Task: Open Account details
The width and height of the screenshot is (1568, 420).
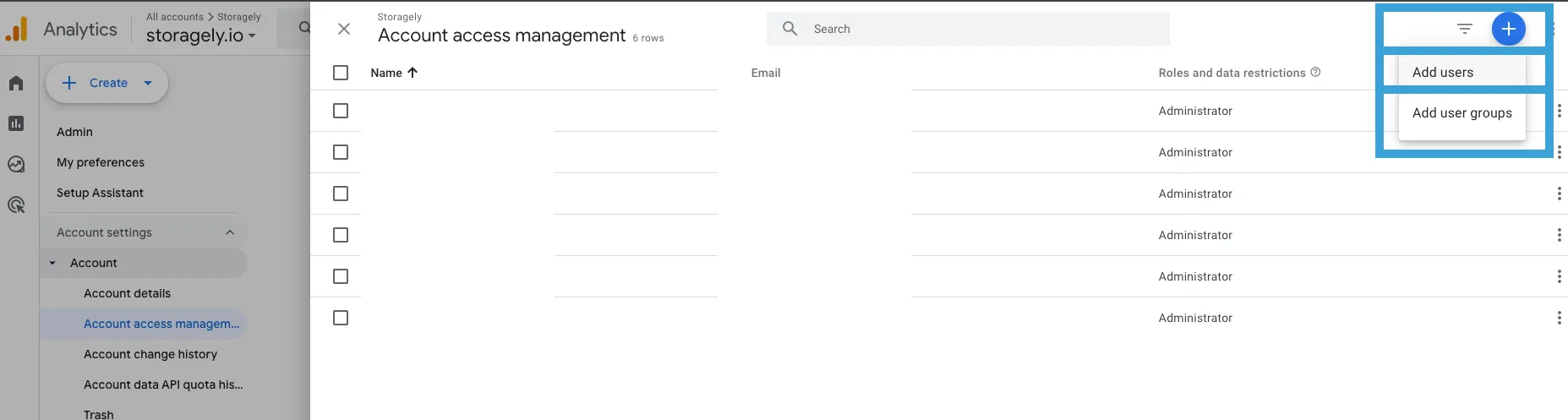Action: (x=127, y=293)
